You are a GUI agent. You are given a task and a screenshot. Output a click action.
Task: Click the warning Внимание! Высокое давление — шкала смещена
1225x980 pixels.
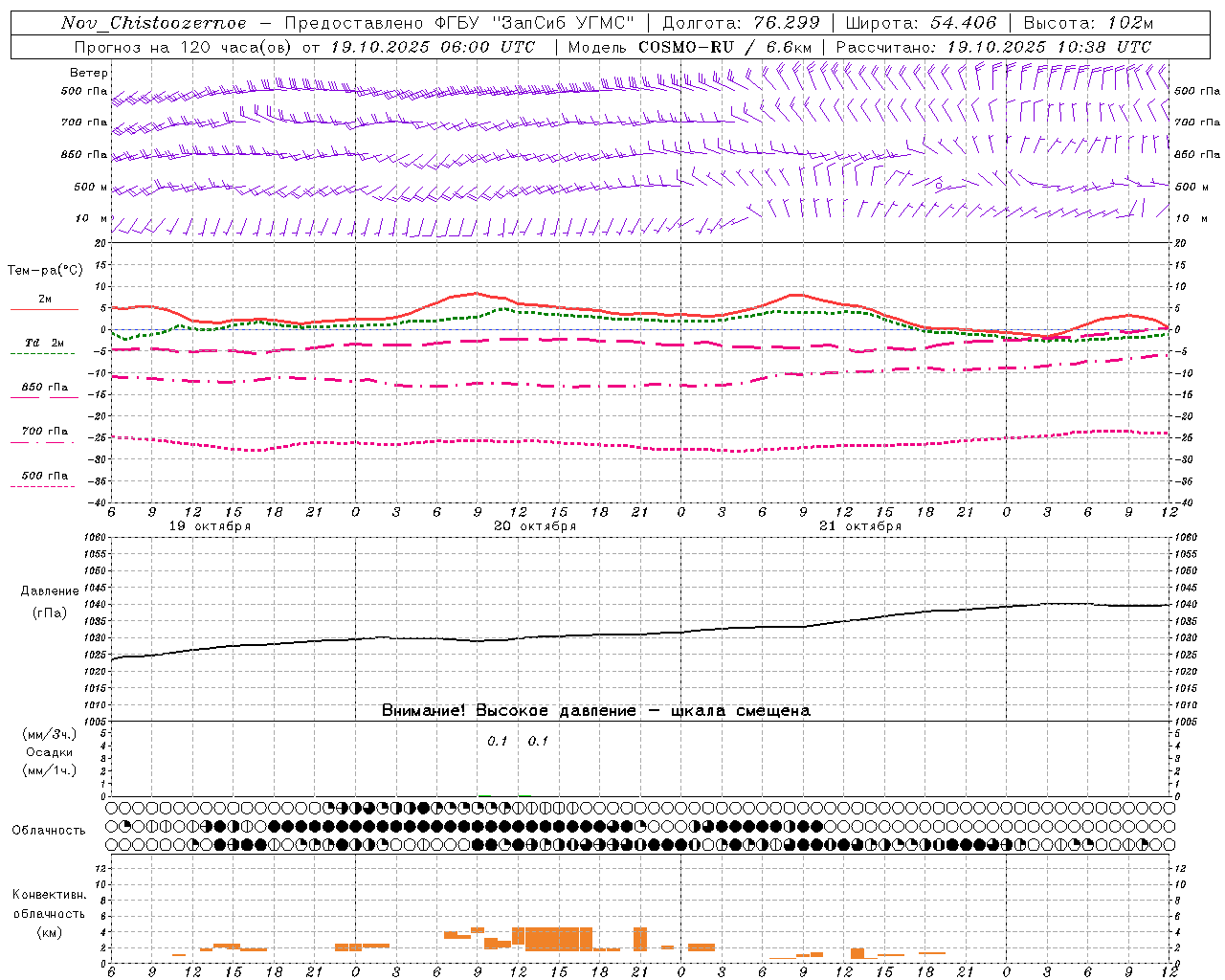[596, 710]
